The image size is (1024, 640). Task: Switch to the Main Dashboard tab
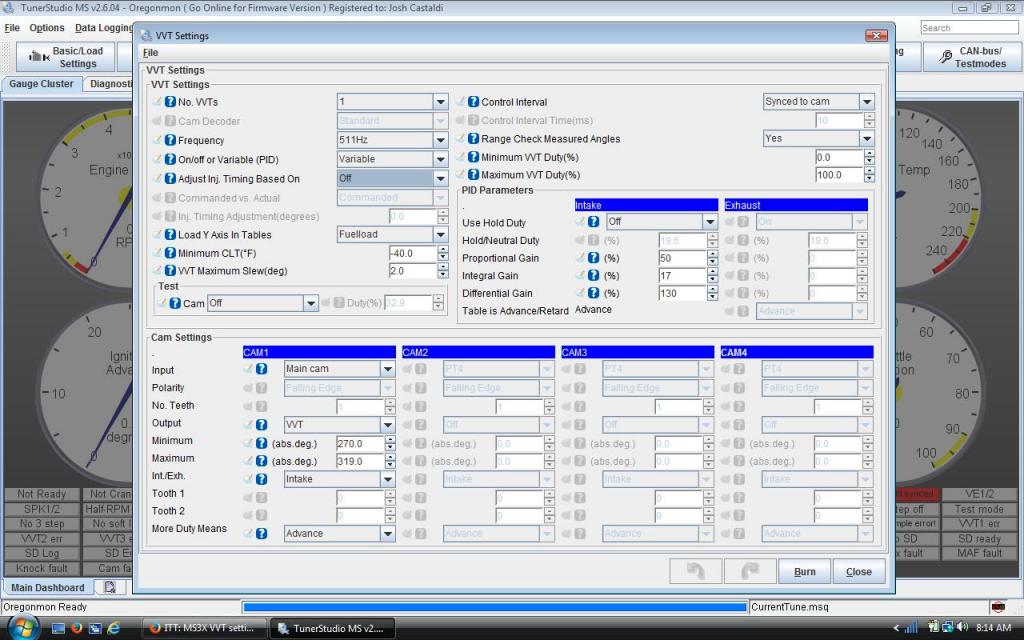click(x=48, y=587)
